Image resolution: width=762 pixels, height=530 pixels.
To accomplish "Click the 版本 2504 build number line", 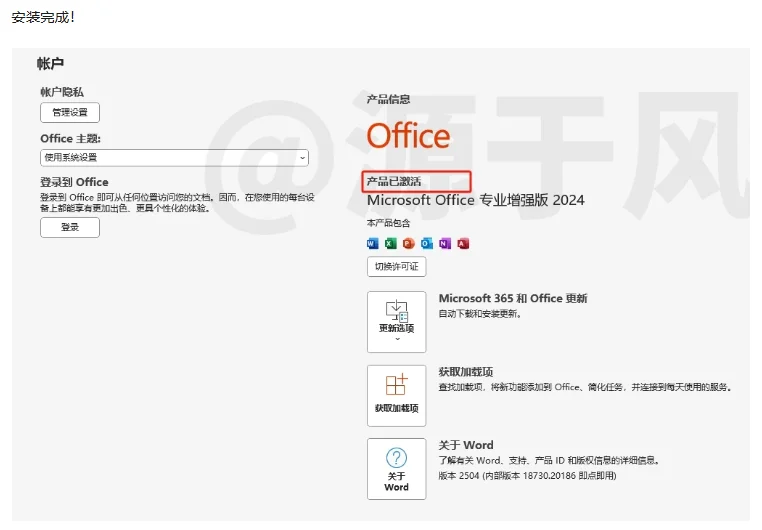I will [527, 476].
